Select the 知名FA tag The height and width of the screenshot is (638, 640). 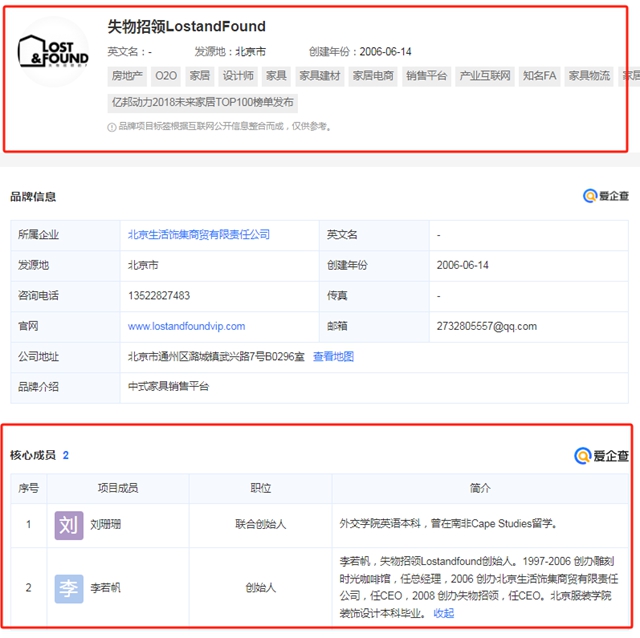[540, 76]
